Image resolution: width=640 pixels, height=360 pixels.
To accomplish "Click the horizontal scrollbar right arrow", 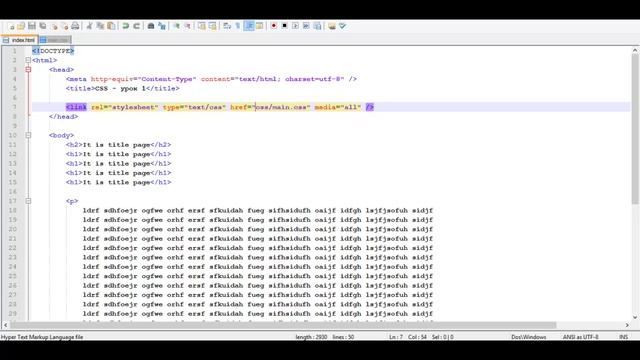I will (627, 325).
